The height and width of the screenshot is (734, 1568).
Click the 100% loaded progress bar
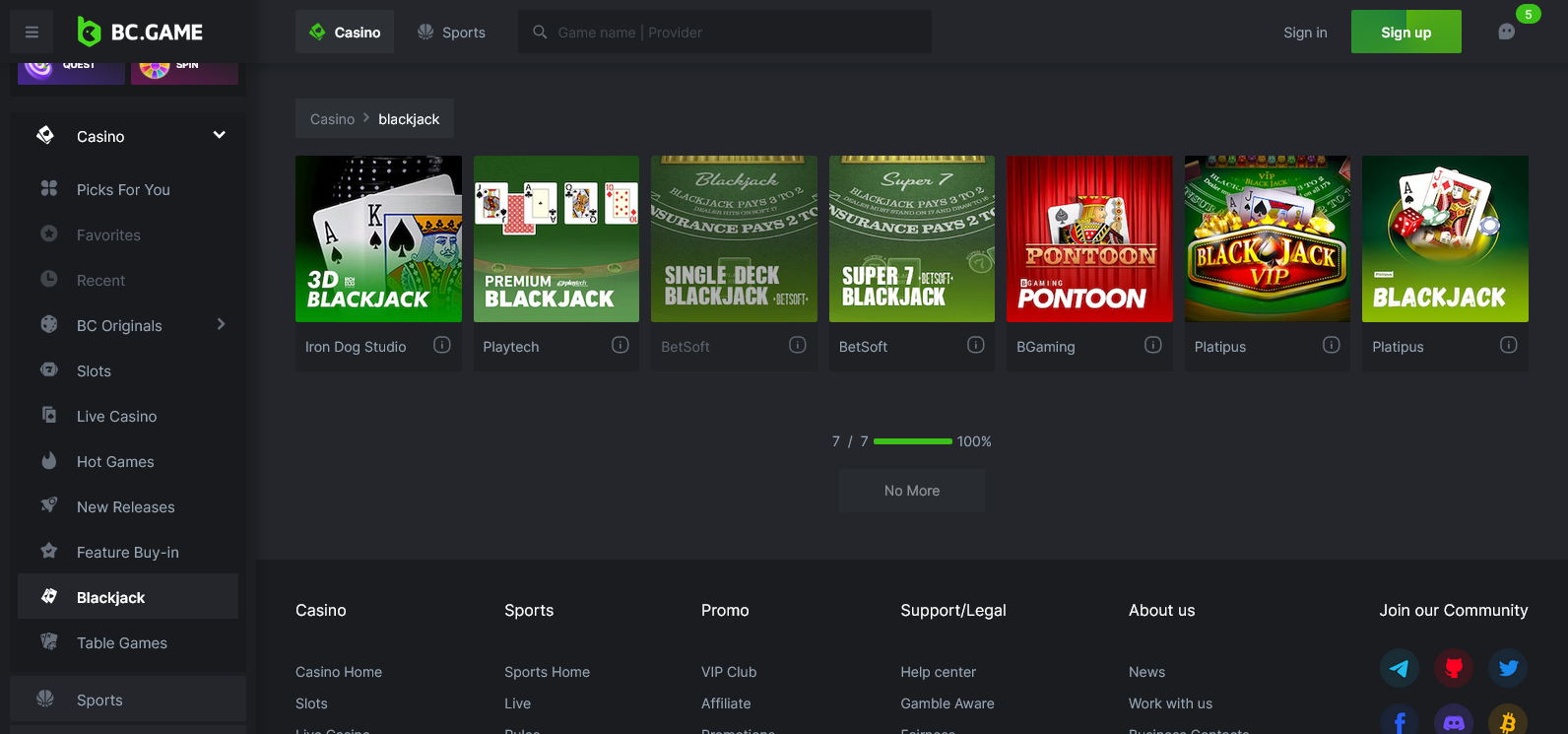click(x=913, y=441)
